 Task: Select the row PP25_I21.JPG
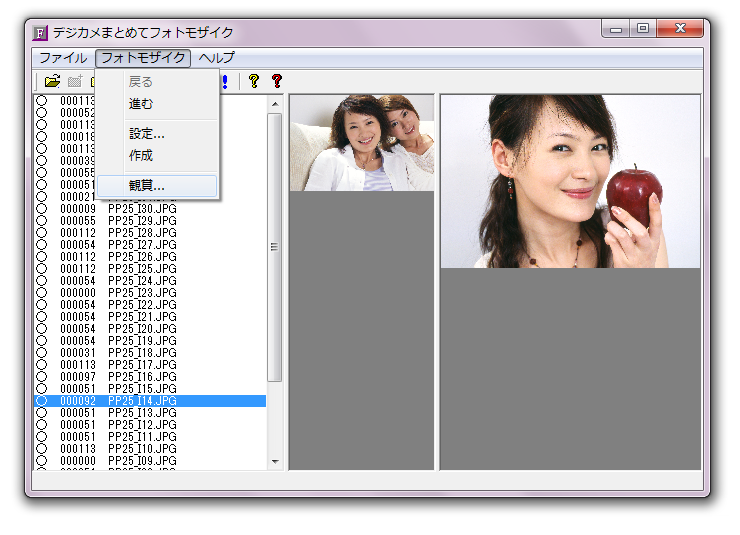pyautogui.click(x=150, y=317)
